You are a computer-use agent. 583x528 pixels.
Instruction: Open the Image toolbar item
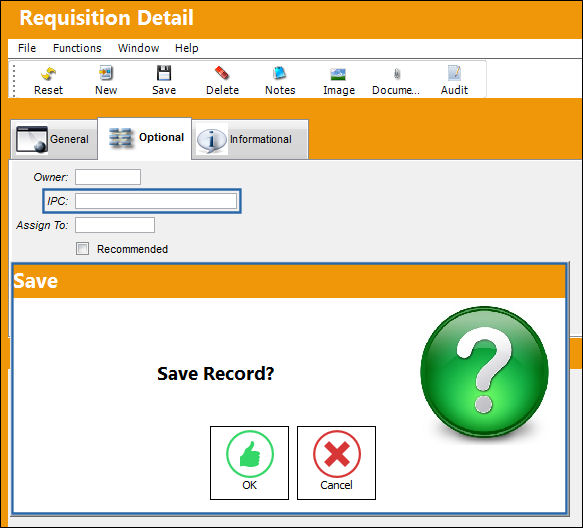[339, 80]
